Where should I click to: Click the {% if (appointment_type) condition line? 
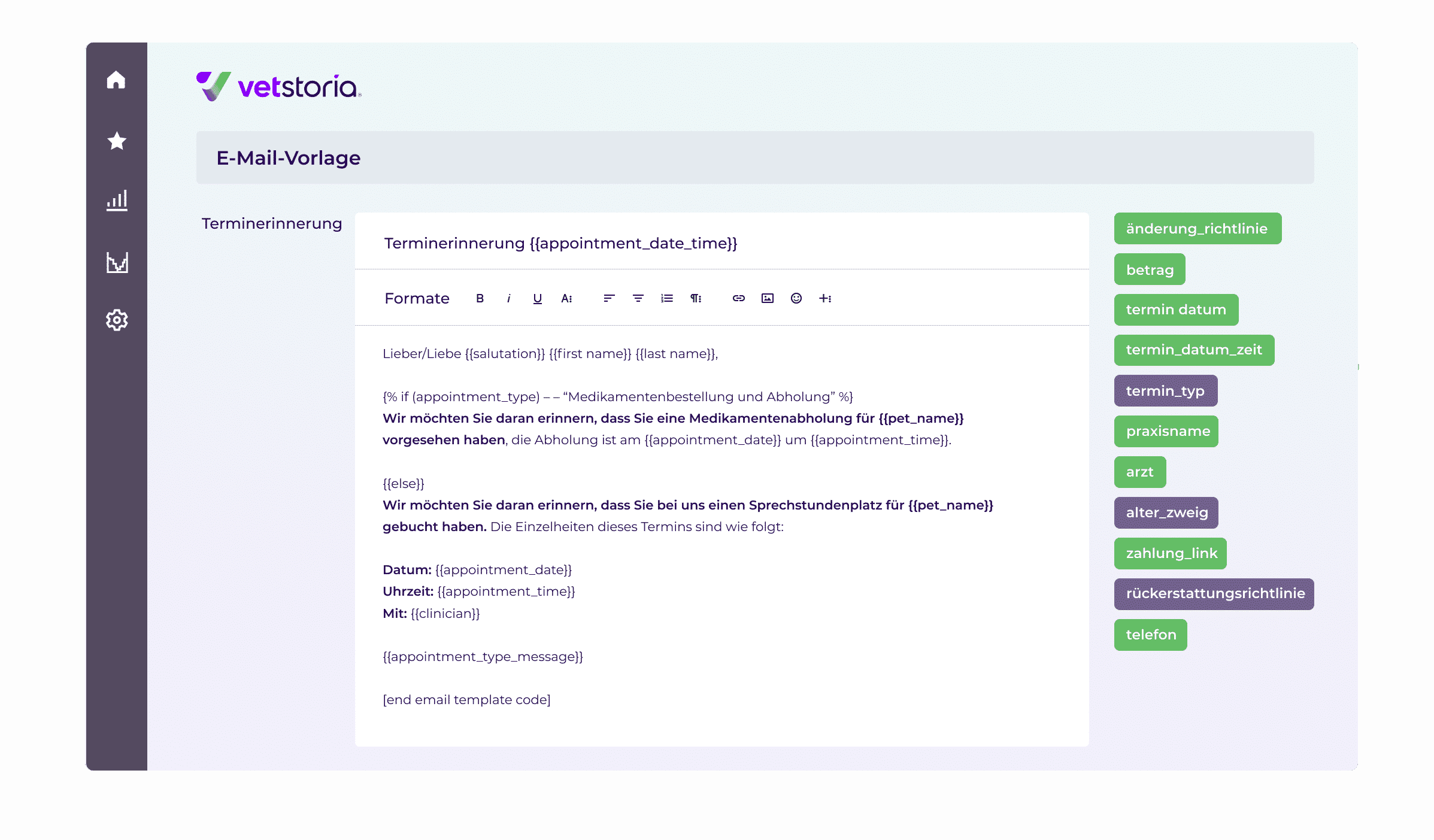tap(617, 397)
